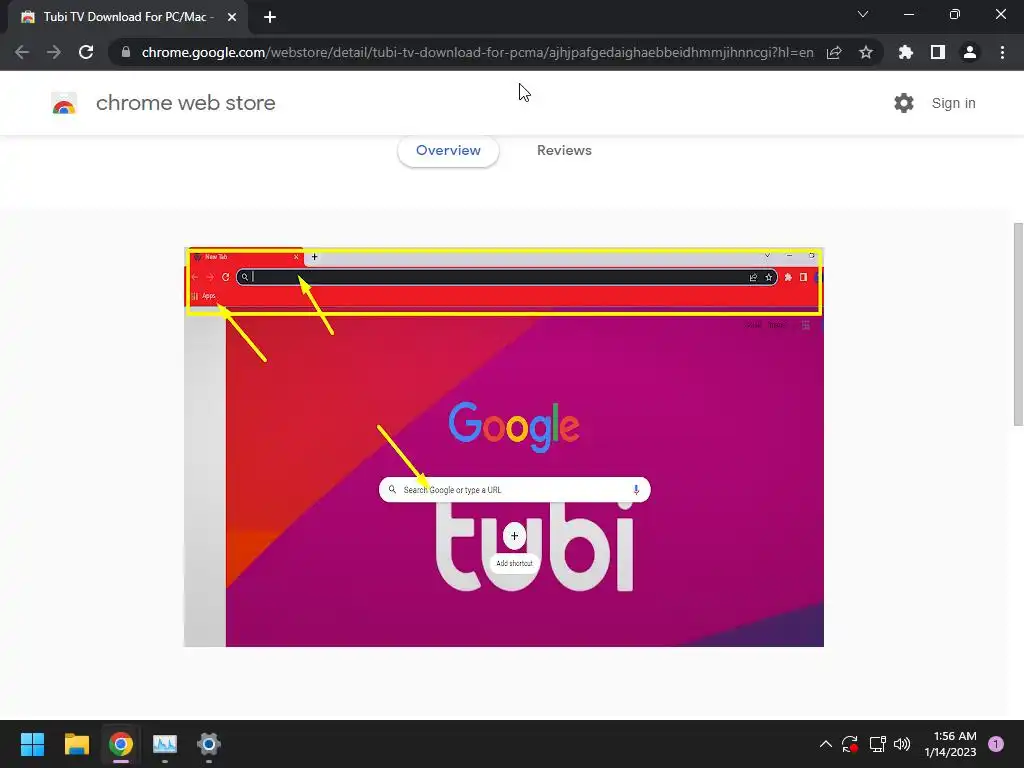Select the Tubi TV Download tab
Image resolution: width=1024 pixels, height=768 pixels.
pos(127,17)
